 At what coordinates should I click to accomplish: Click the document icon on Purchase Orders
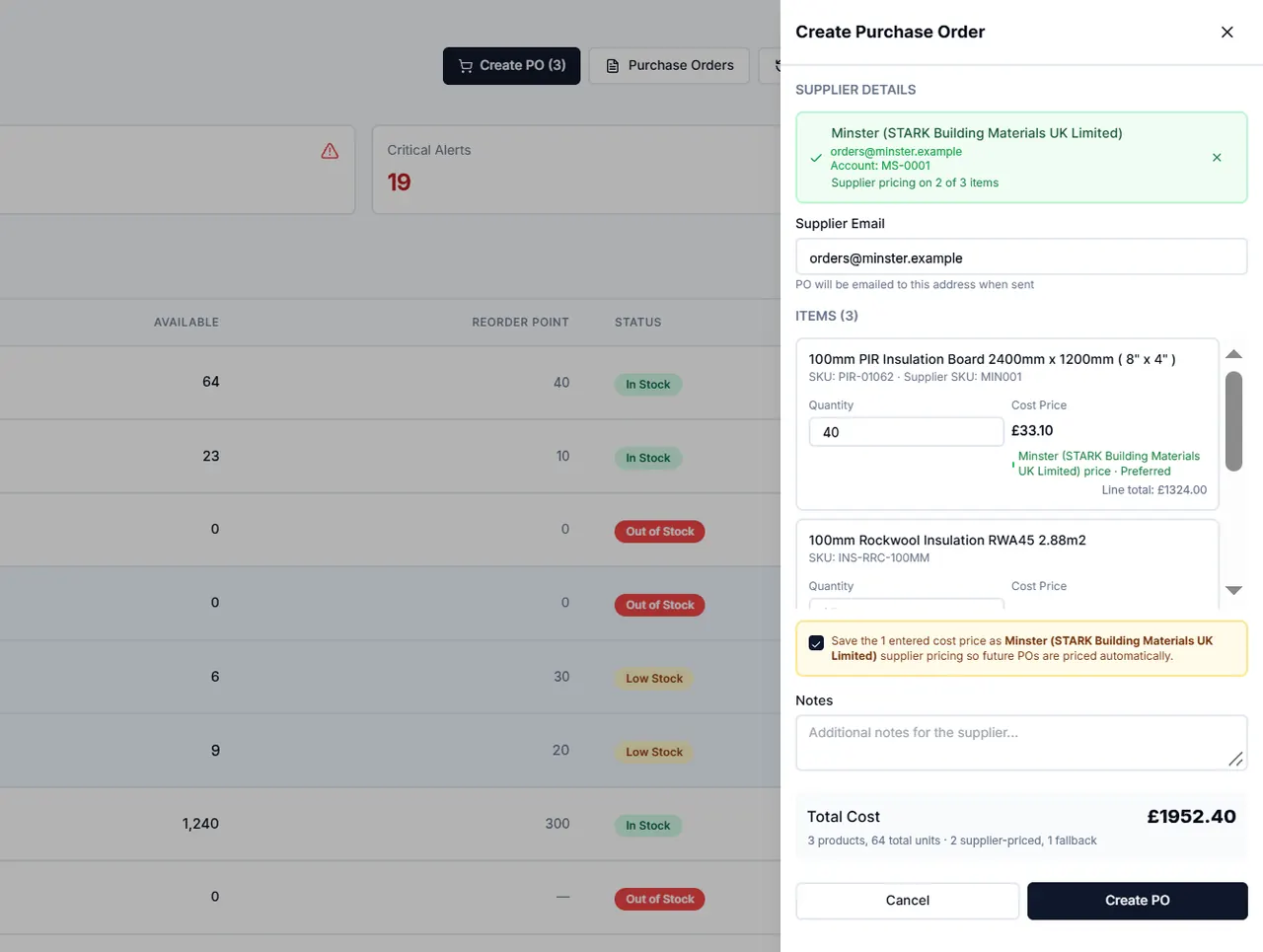613,66
